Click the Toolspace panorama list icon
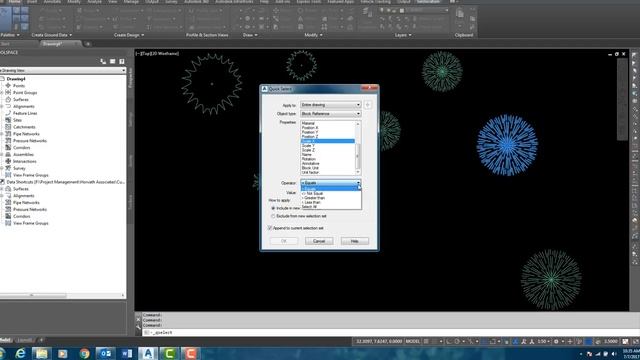The height and width of the screenshot is (360, 640). [113, 61]
